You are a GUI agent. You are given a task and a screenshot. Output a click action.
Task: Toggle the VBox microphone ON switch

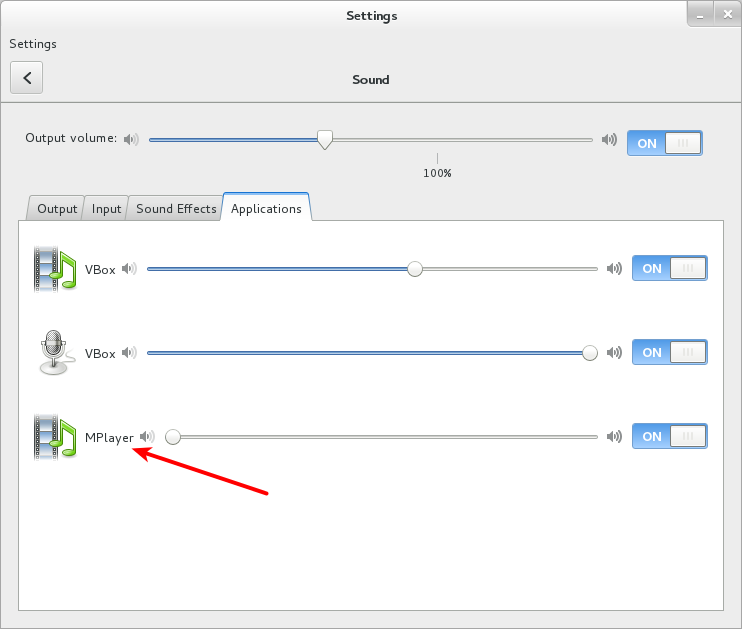pyautogui.click(x=670, y=352)
